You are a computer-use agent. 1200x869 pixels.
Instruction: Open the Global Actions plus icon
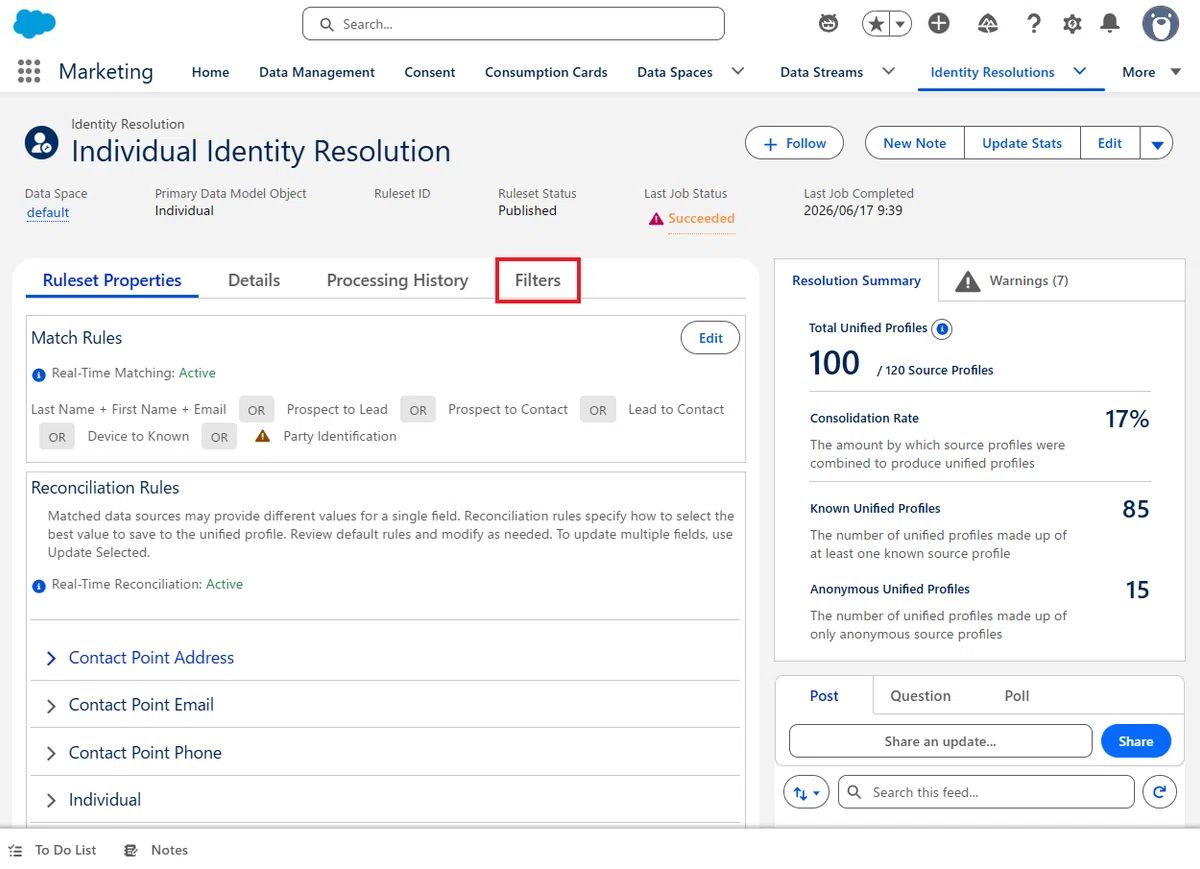point(938,24)
